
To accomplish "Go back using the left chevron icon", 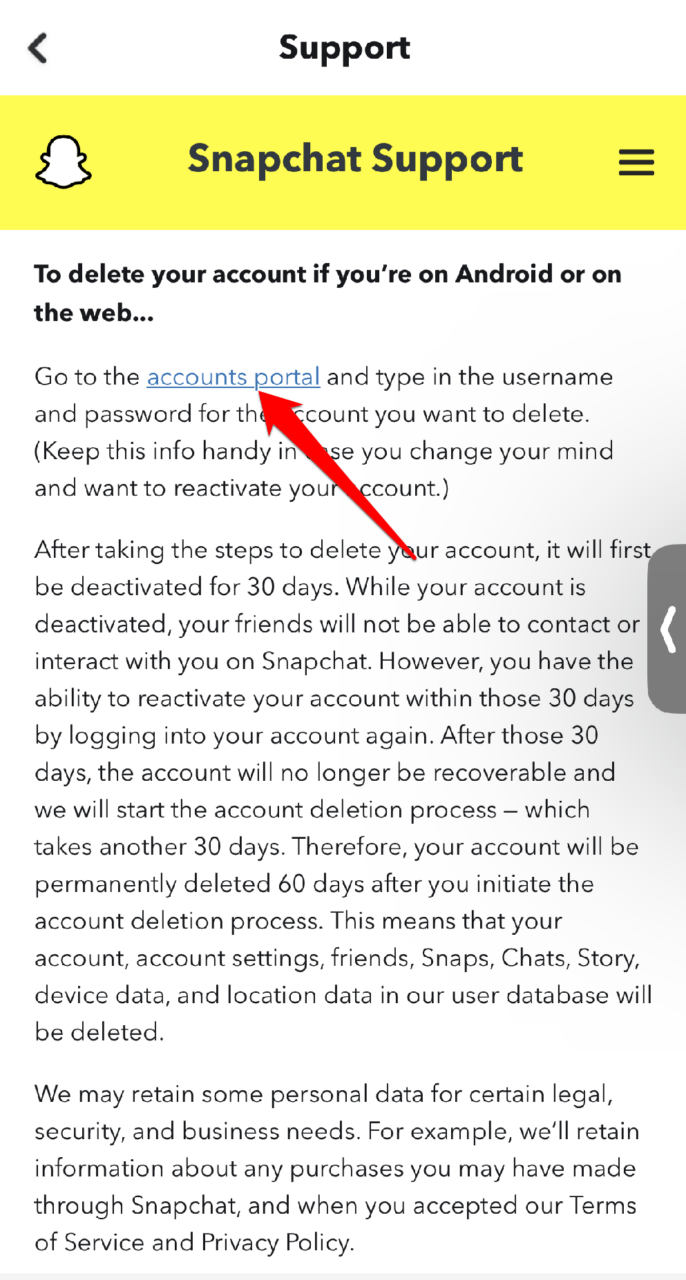I will [38, 48].
